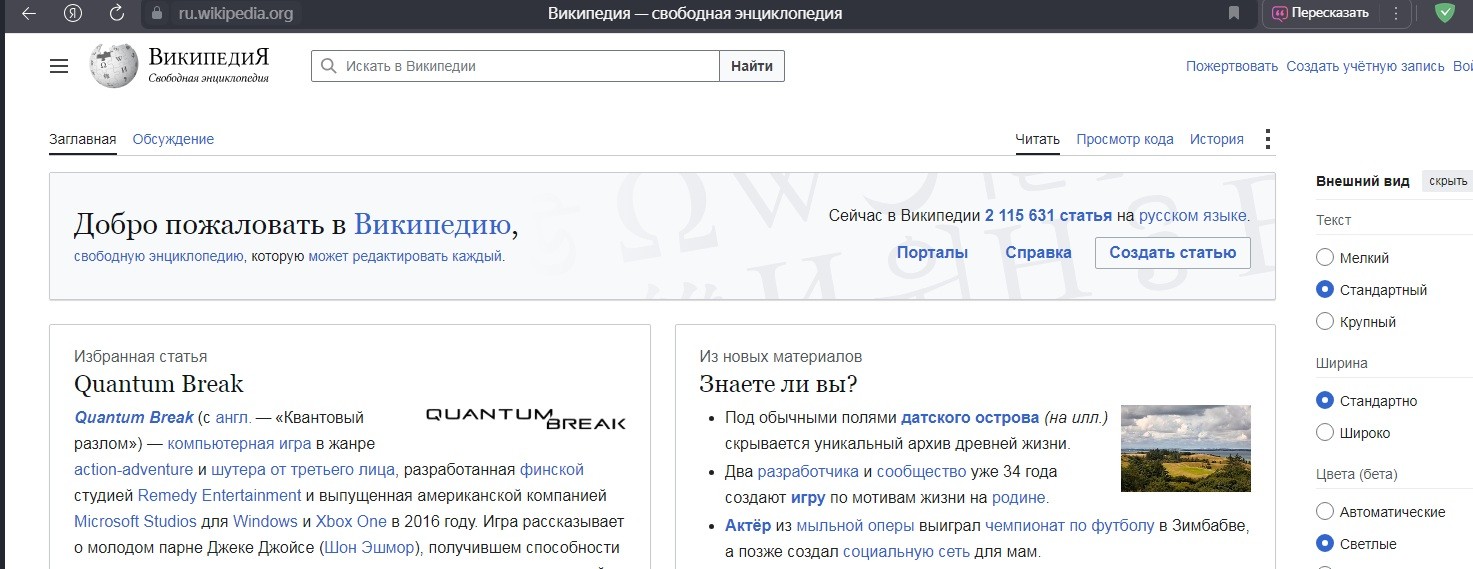Open the англ. language link
1473x569 pixels.
[234, 417]
